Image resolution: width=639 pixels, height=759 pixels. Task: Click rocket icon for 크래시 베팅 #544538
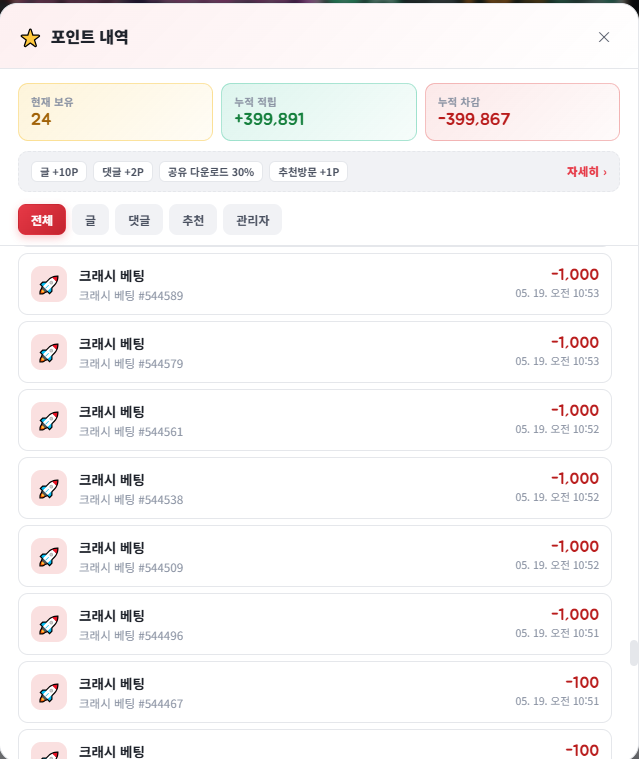(49, 488)
